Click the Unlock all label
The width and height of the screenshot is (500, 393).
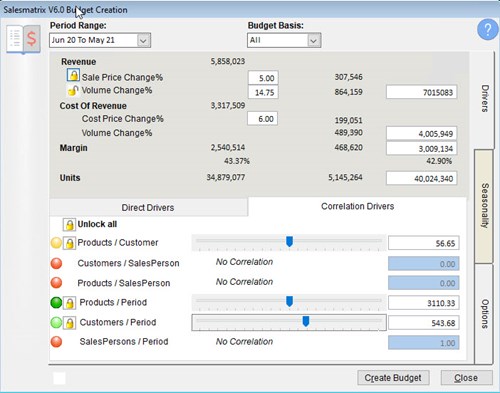(x=97, y=224)
